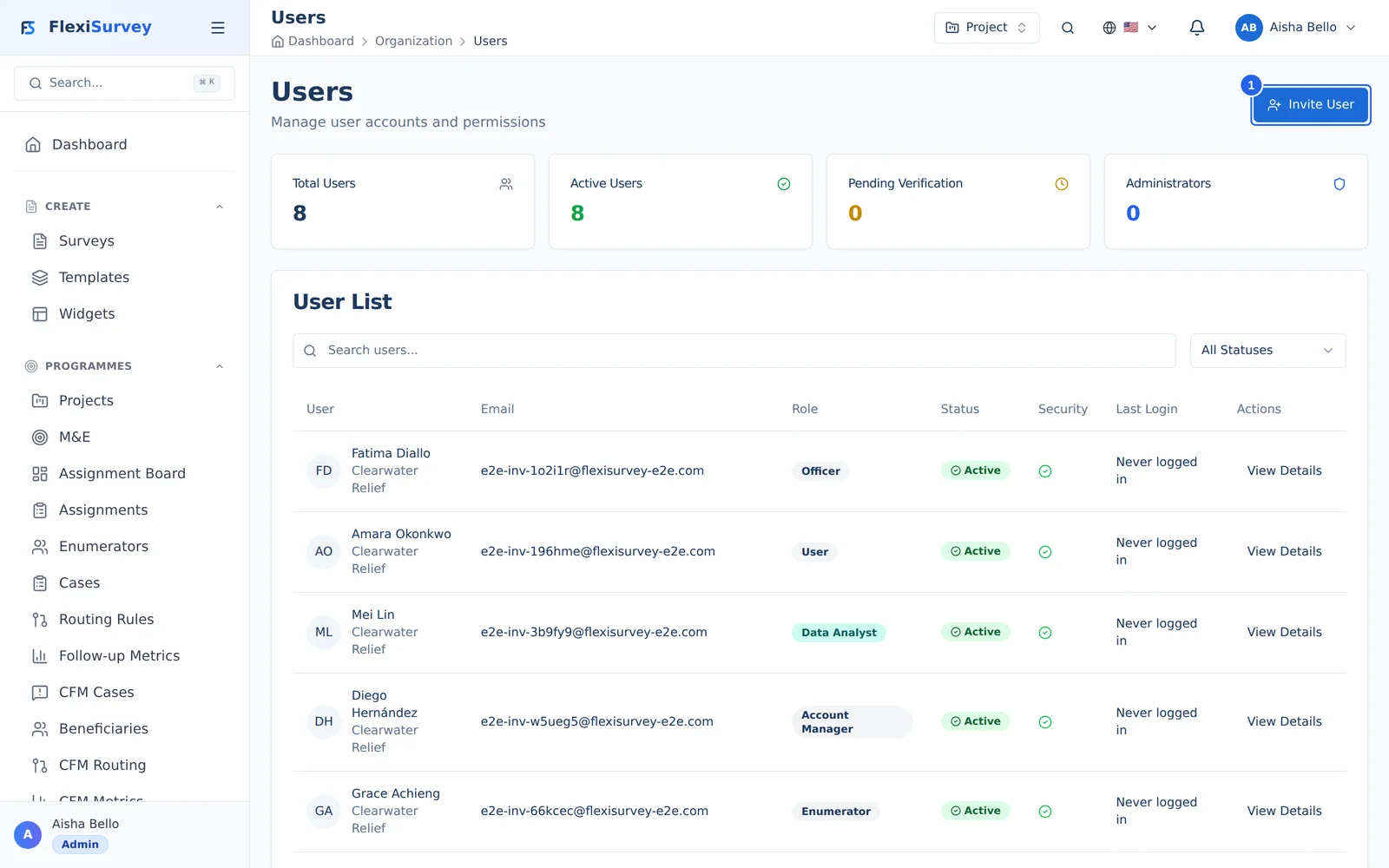Go to Dashboard in the sidebar
Viewport: 1389px width, 868px height.
click(x=124, y=145)
